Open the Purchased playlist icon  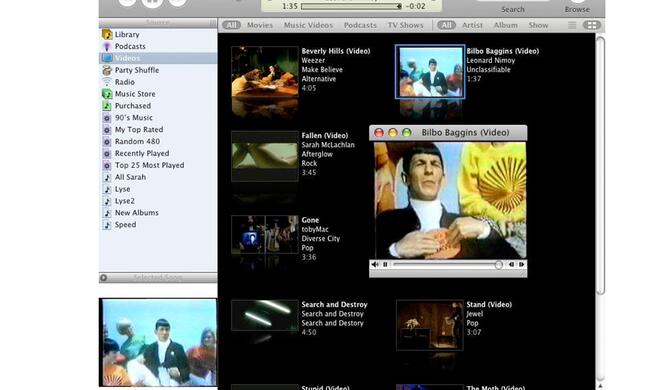coord(107,106)
